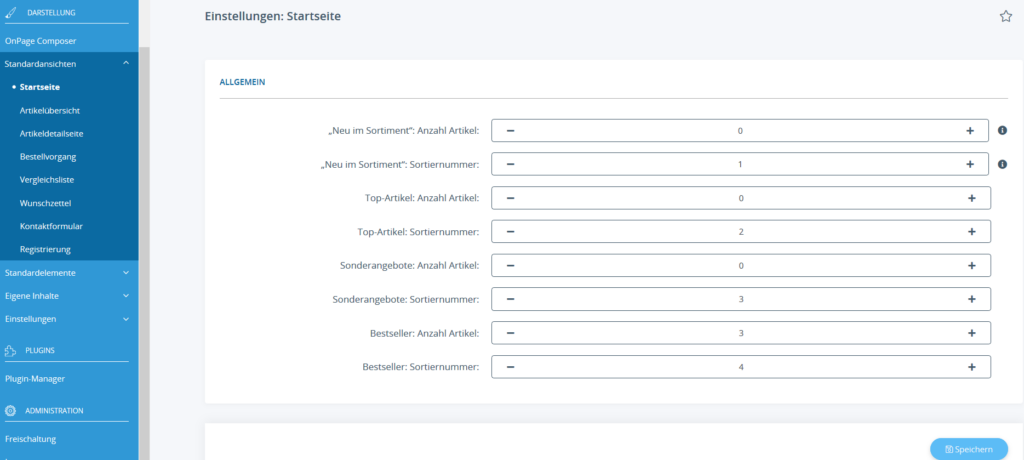1024x460 pixels.
Task: Click the Einstellungen: Startseite page title
Action: 272,16
